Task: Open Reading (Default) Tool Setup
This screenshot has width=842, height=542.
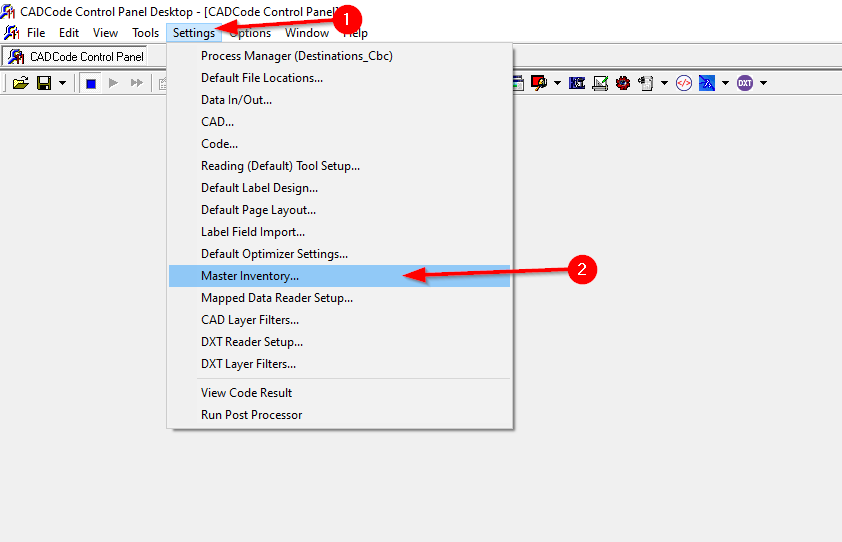Action: click(x=339, y=166)
